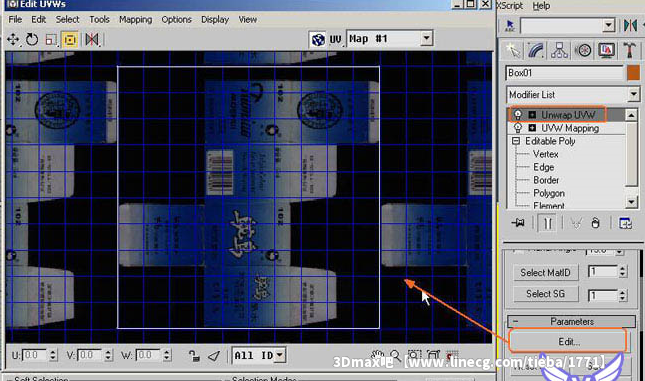
Task: Select the Pan hand tool
Action: pyautogui.click(x=377, y=355)
